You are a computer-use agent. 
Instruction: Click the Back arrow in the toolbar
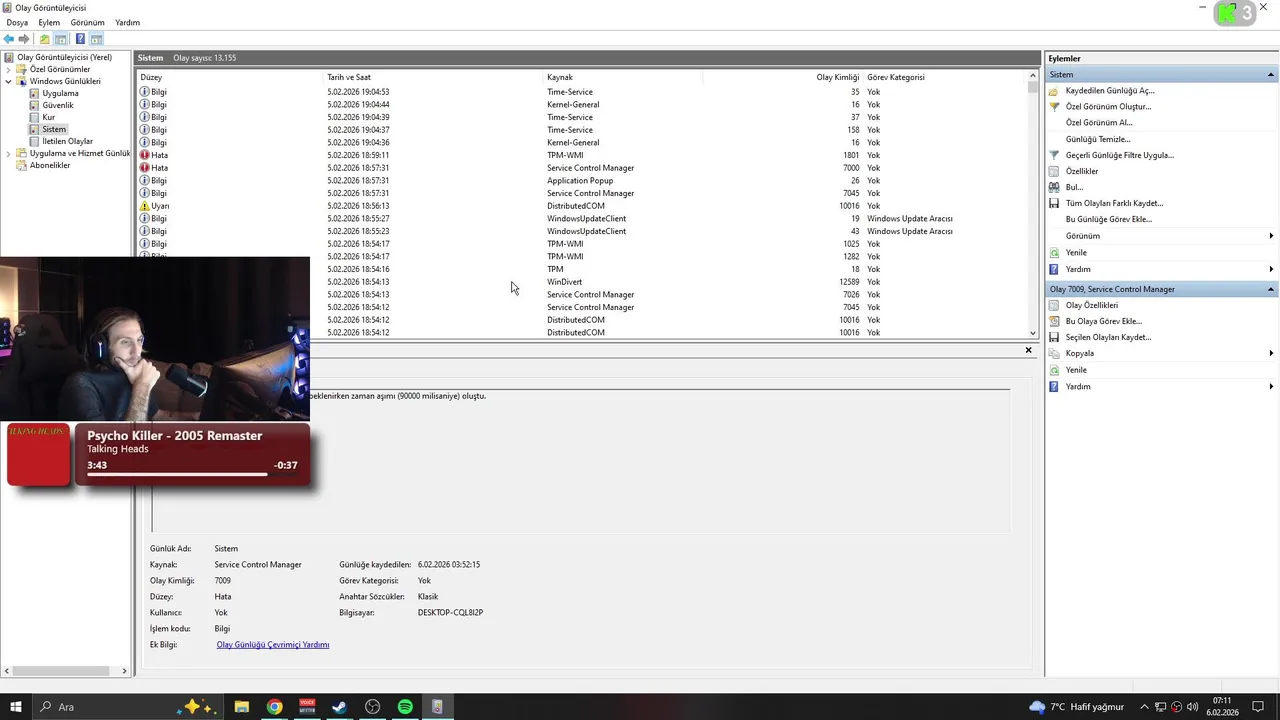[x=9, y=39]
